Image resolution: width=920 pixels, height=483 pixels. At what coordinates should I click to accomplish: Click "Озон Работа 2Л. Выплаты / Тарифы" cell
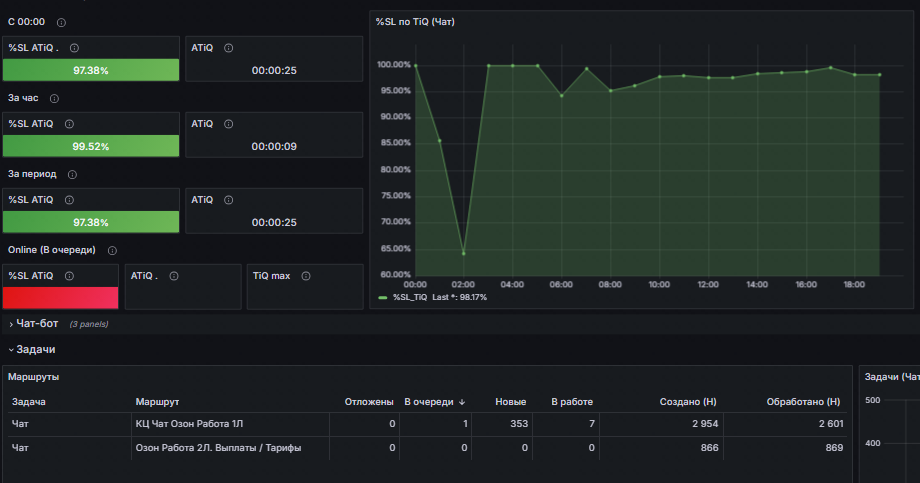(x=218, y=448)
